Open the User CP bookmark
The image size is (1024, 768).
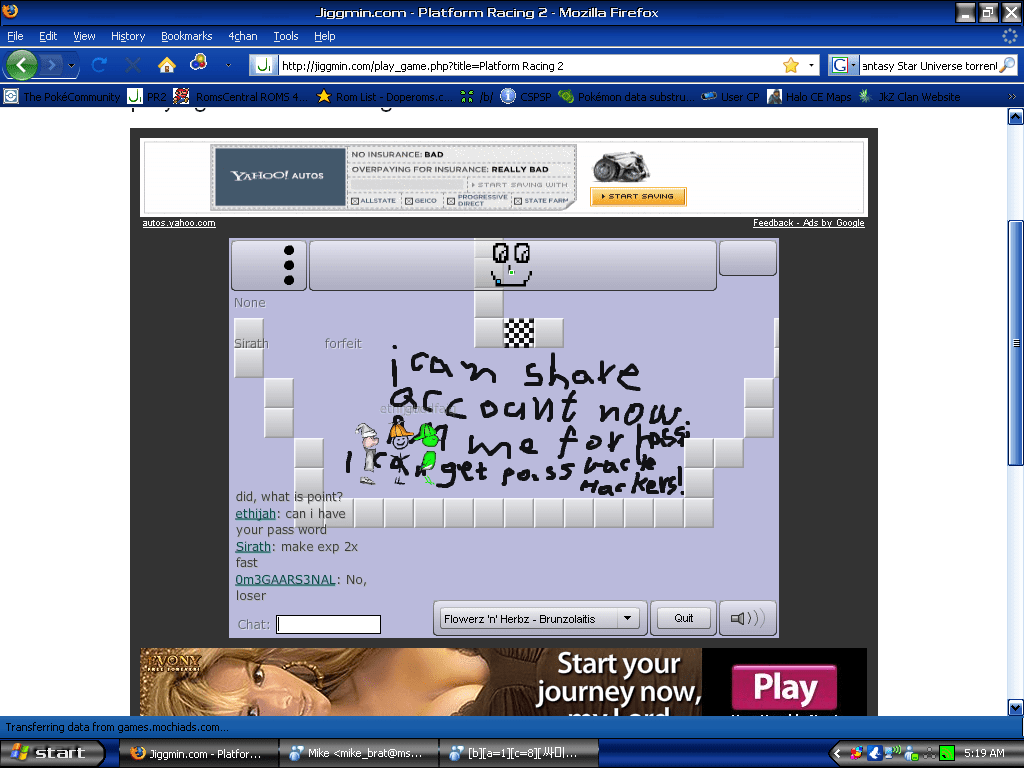tap(730, 97)
